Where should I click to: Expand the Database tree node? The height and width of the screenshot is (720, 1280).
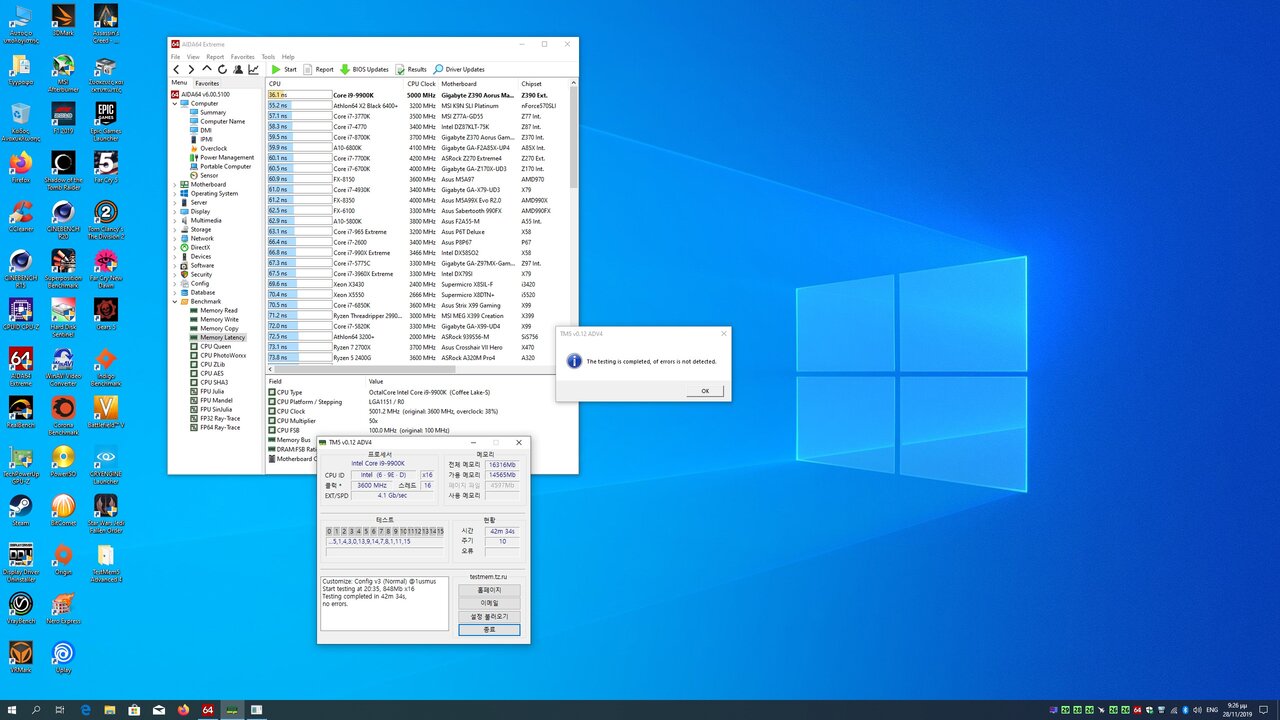click(174, 292)
